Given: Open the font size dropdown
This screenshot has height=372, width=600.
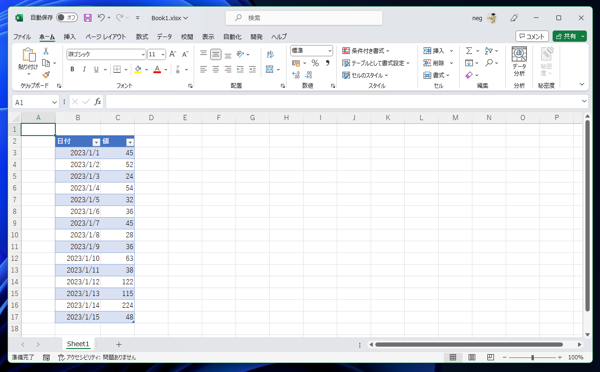Looking at the screenshot, I should [x=163, y=54].
